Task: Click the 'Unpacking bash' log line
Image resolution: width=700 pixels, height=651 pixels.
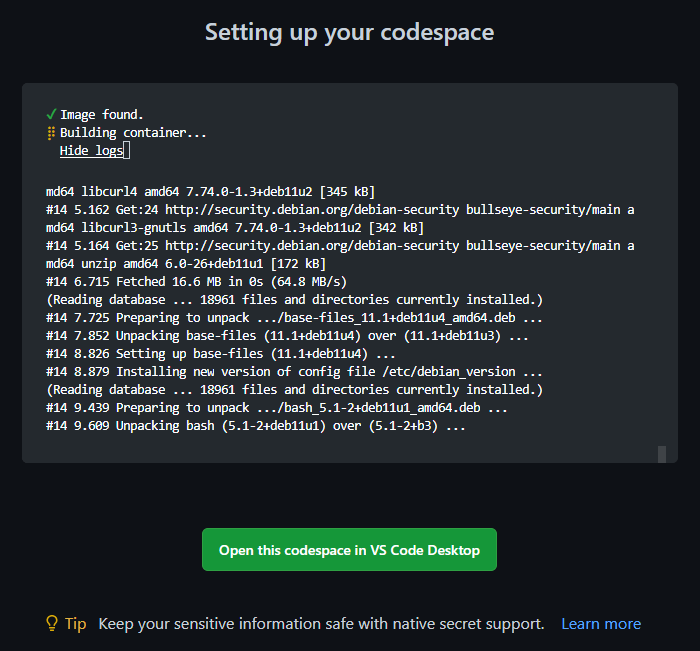Action: 256,426
